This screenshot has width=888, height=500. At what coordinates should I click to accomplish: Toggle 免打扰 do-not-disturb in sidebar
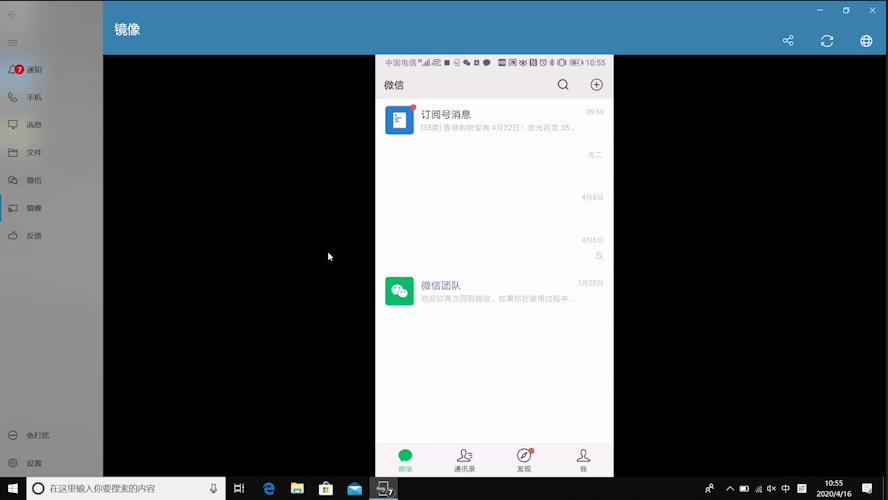tap(51, 435)
